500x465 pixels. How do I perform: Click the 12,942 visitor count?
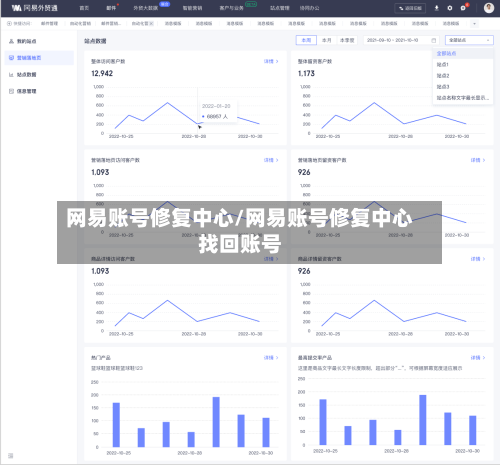102,73
